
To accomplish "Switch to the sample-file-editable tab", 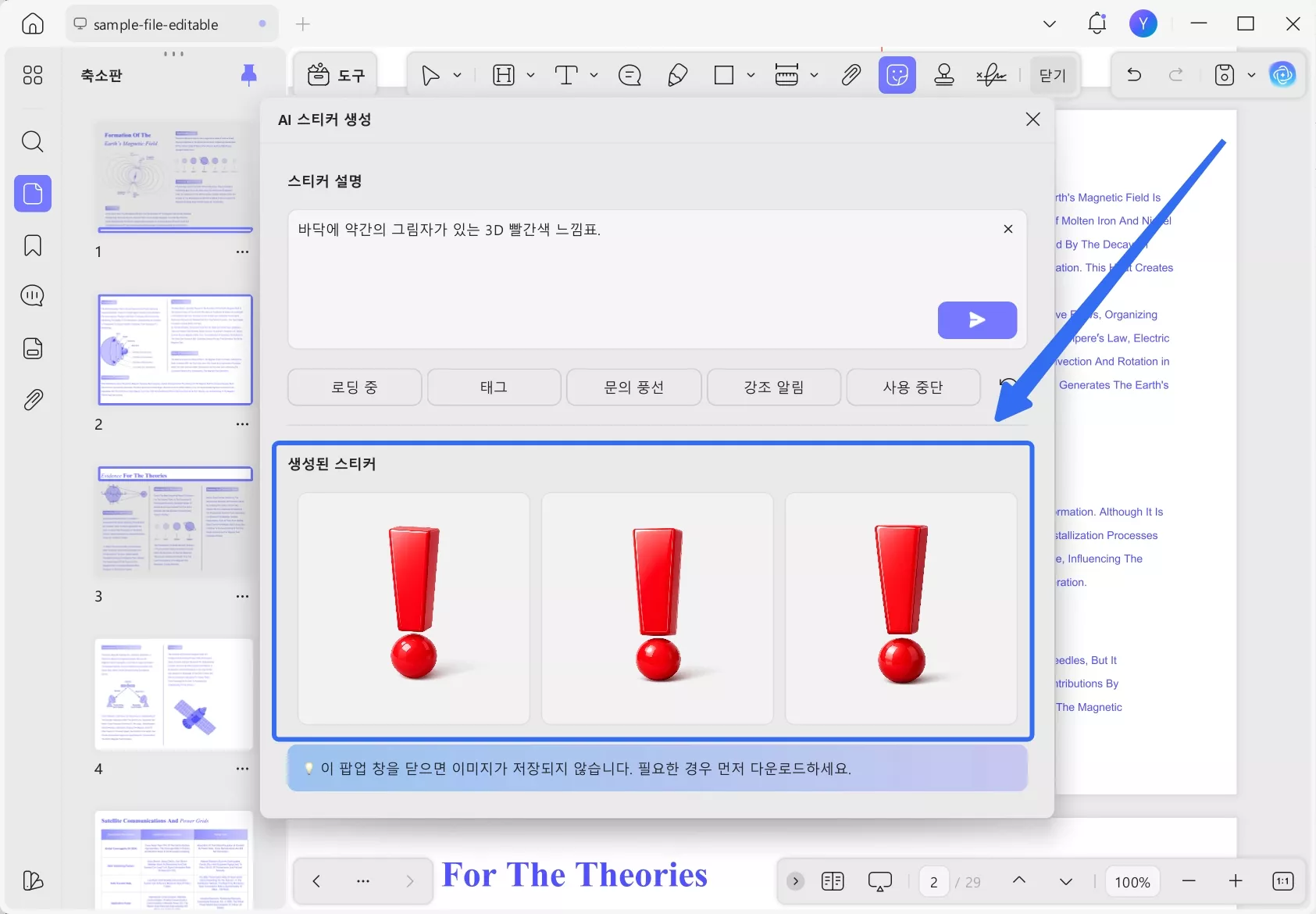I will pyautogui.click(x=172, y=24).
